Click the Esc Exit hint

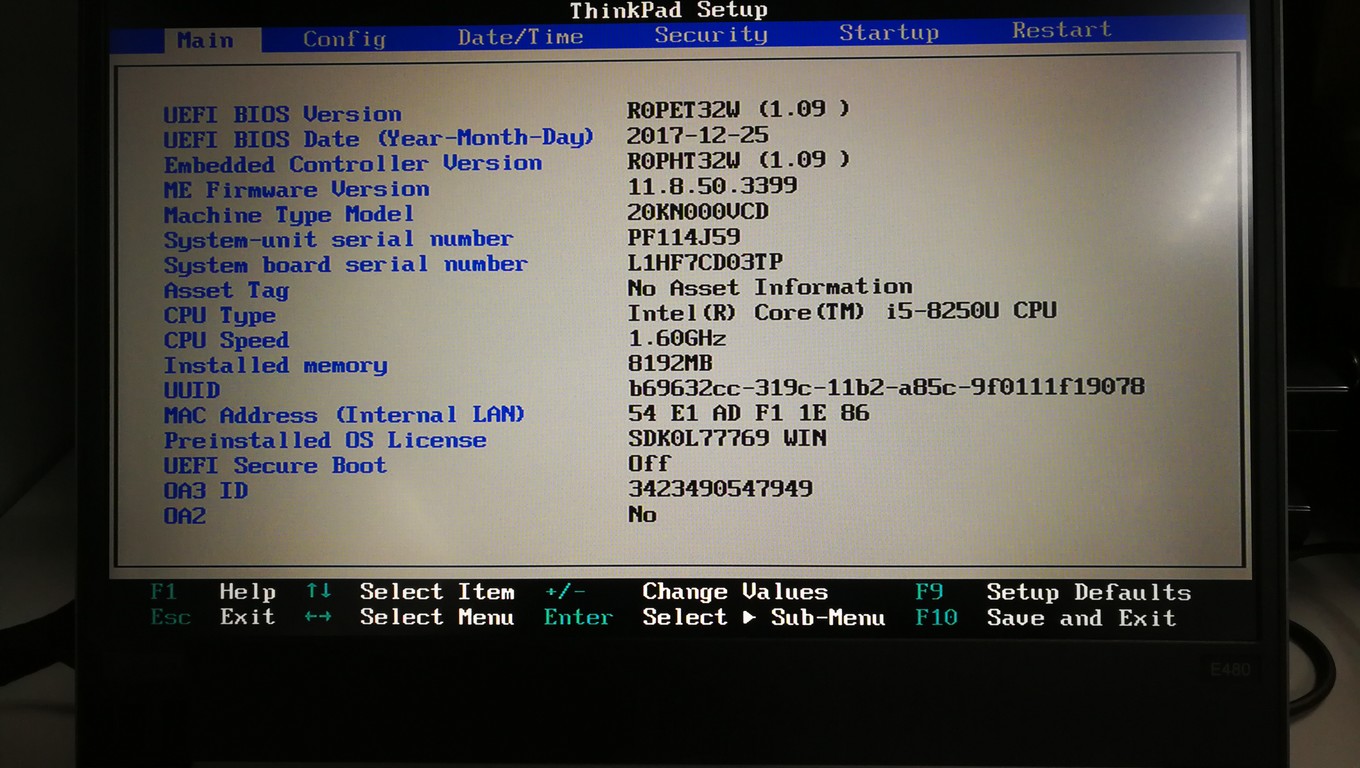click(x=213, y=617)
